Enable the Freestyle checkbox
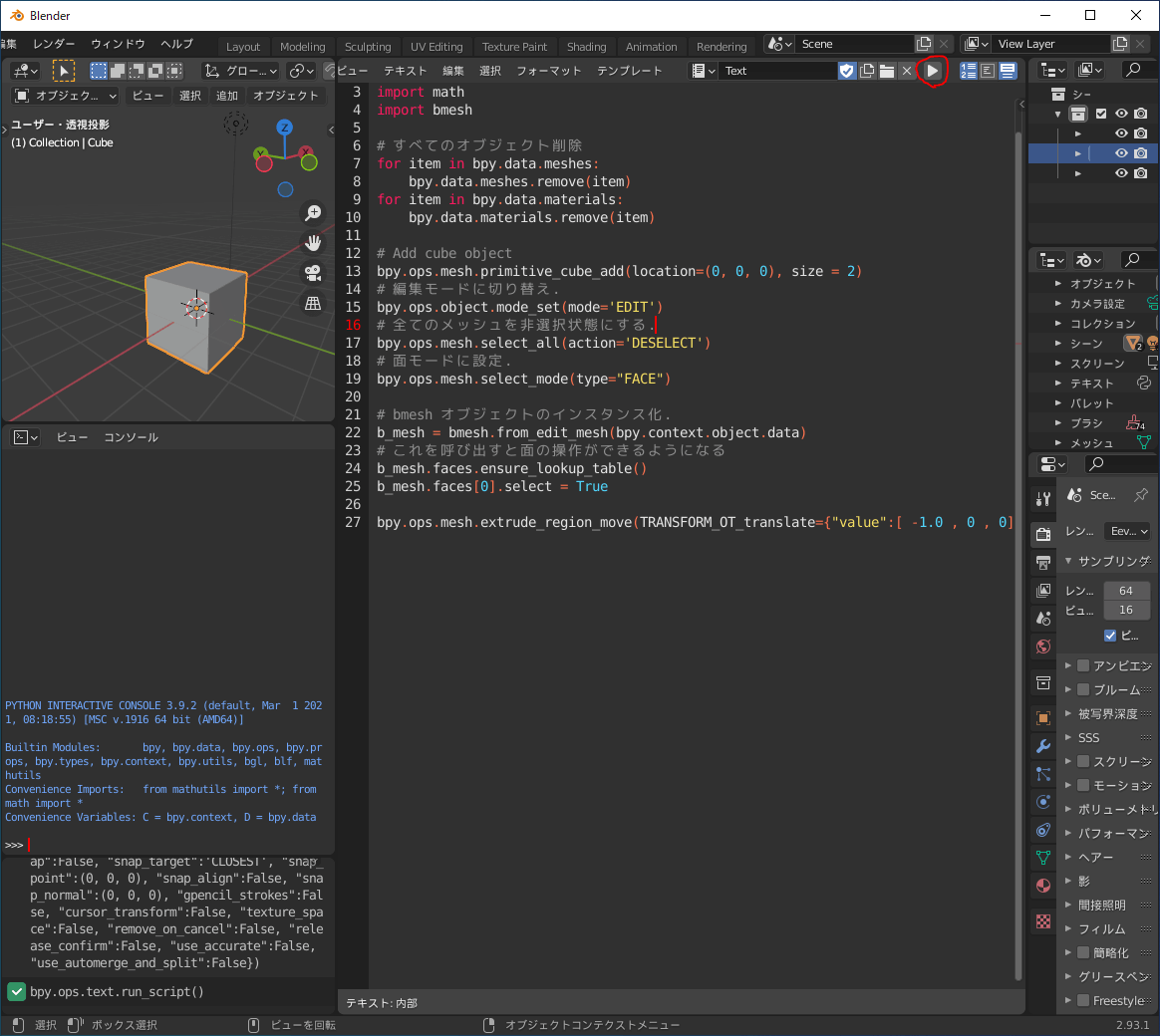This screenshot has height=1036, width=1160. [1083, 1000]
